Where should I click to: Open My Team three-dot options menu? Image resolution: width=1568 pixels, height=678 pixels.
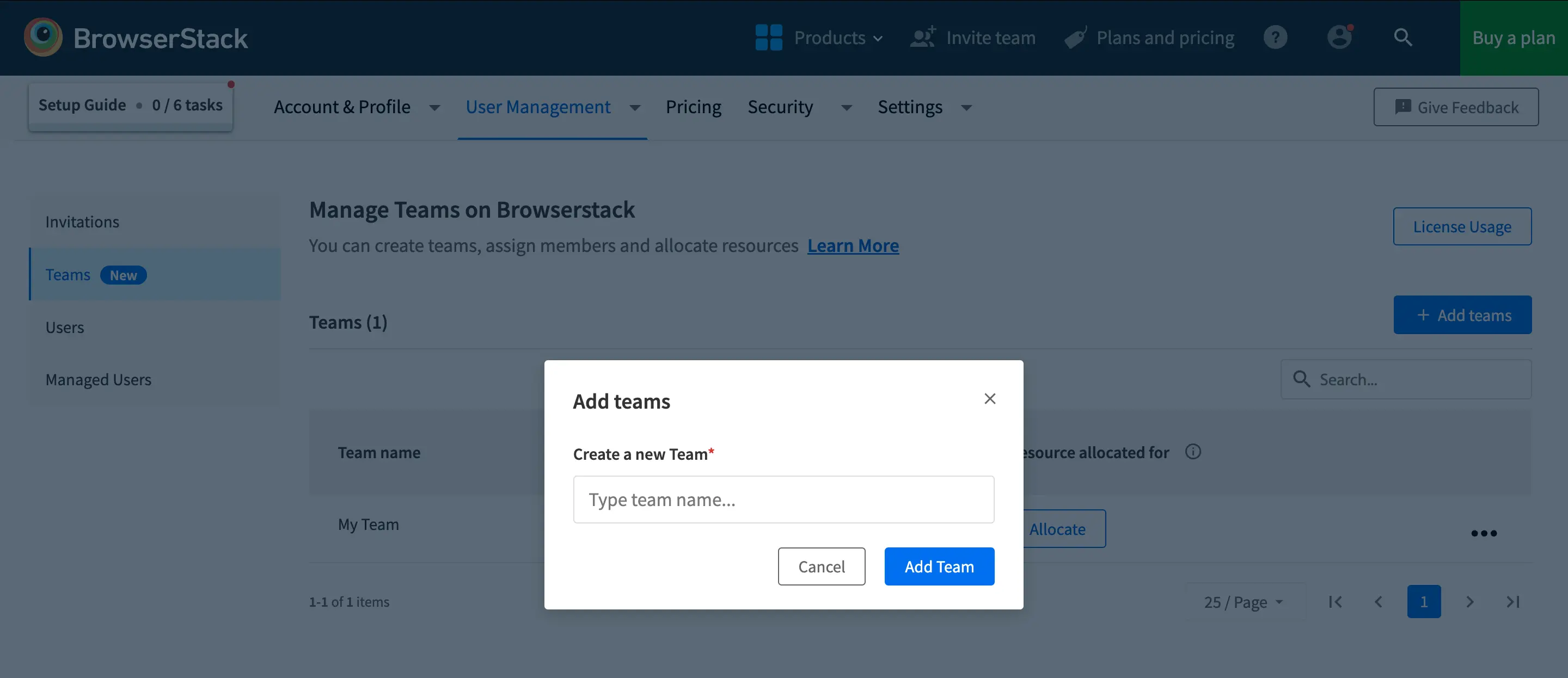coord(1484,533)
